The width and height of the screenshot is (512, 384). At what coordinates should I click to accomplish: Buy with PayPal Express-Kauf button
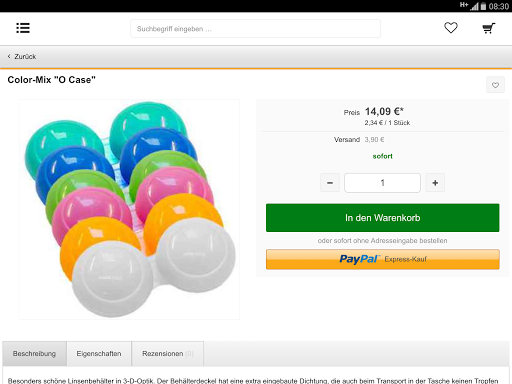pyautogui.click(x=383, y=259)
